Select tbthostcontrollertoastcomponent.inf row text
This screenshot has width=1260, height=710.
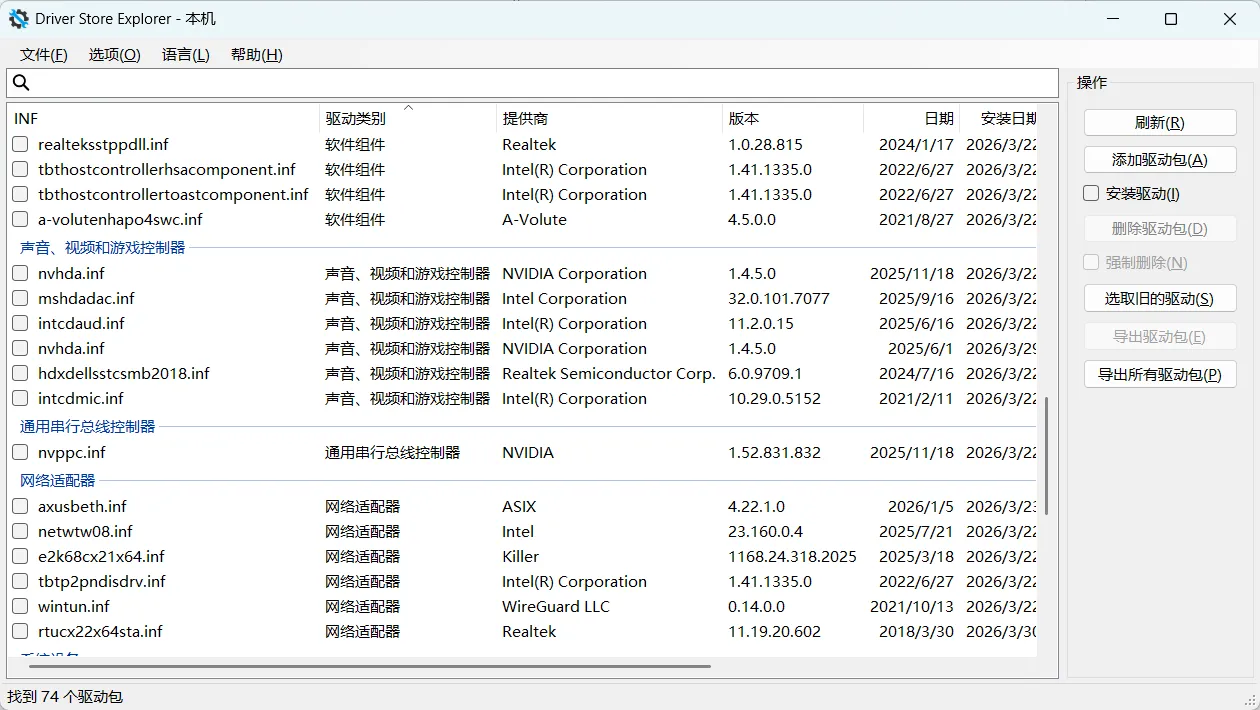click(173, 195)
